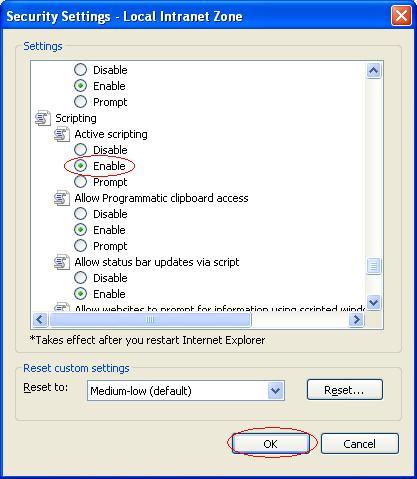Click the vertical scrollbar thumb
The image size is (417, 479).
pyautogui.click(x=373, y=266)
